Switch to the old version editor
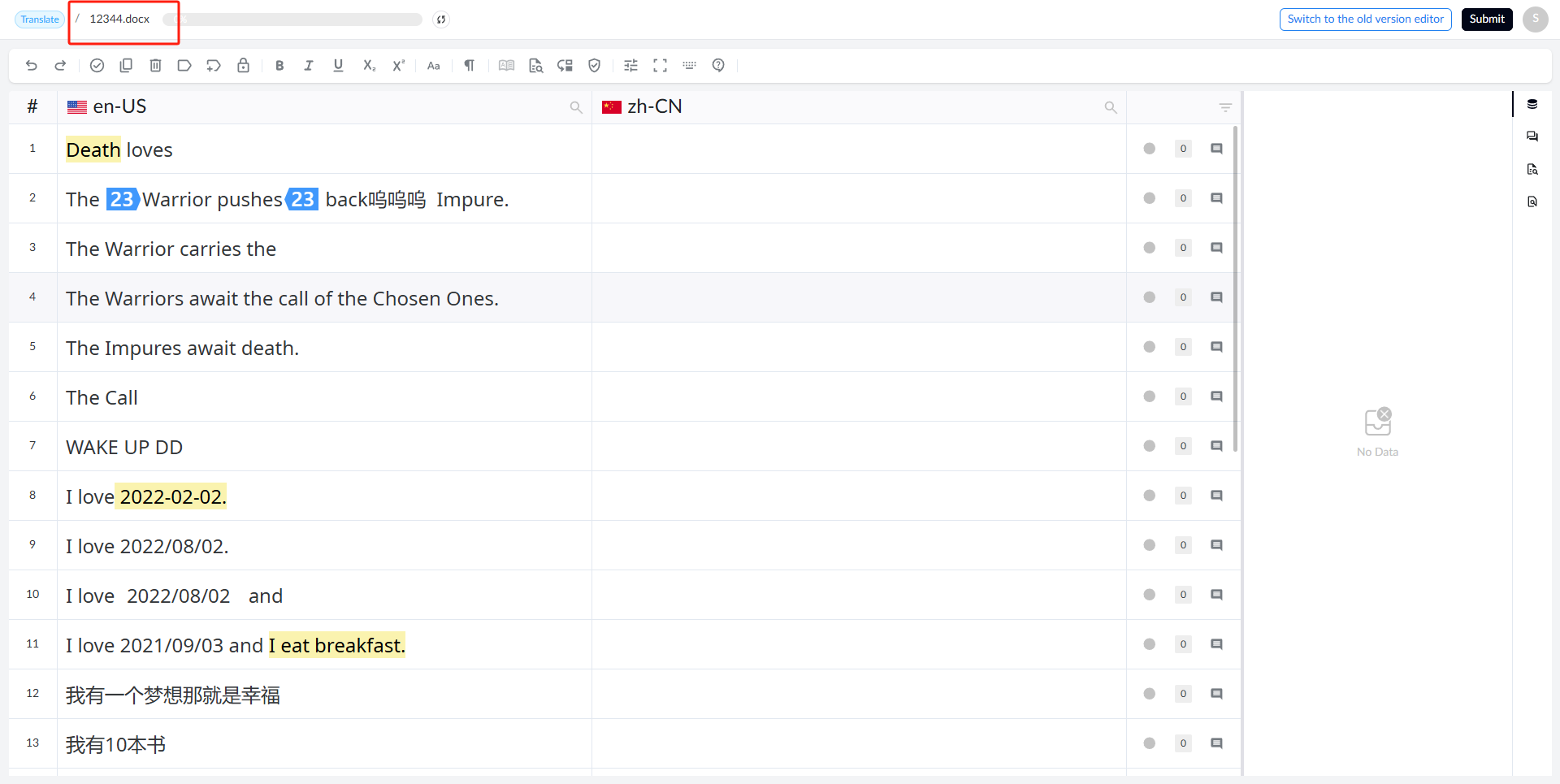The width and height of the screenshot is (1560, 784). click(x=1365, y=19)
